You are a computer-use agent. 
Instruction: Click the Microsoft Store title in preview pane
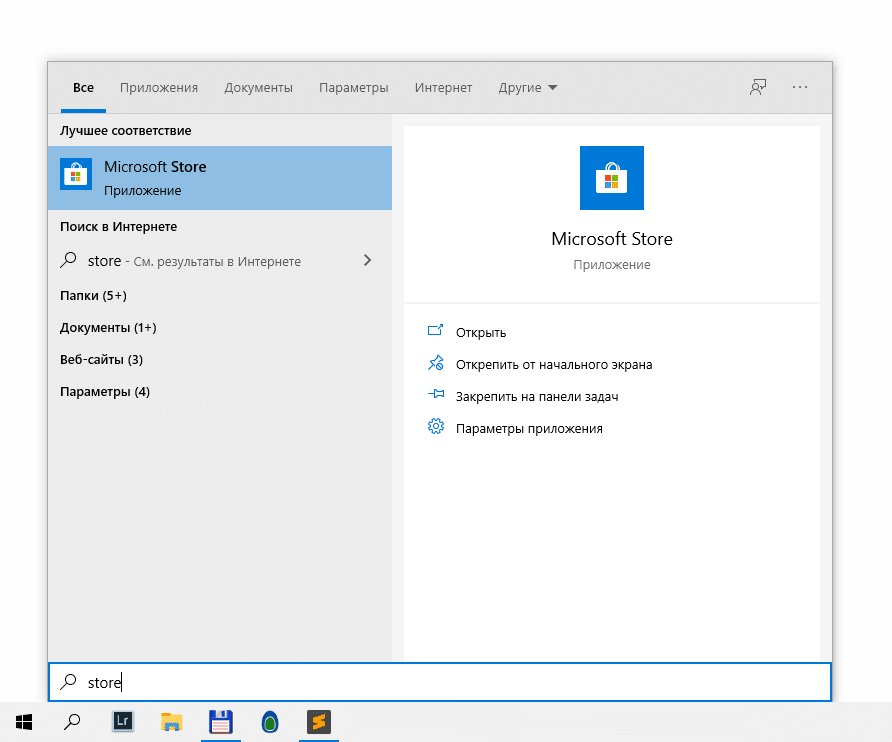point(612,238)
